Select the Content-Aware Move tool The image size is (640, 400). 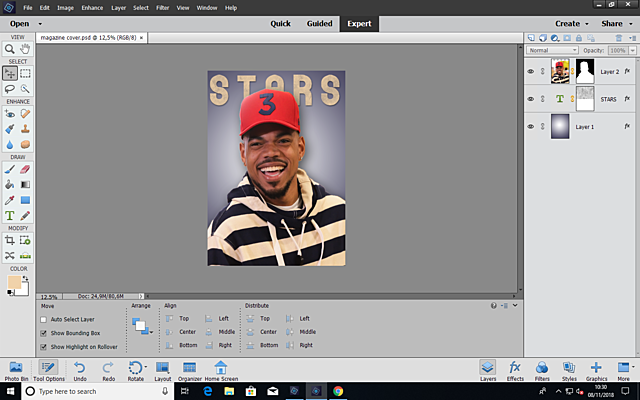(x=9, y=256)
